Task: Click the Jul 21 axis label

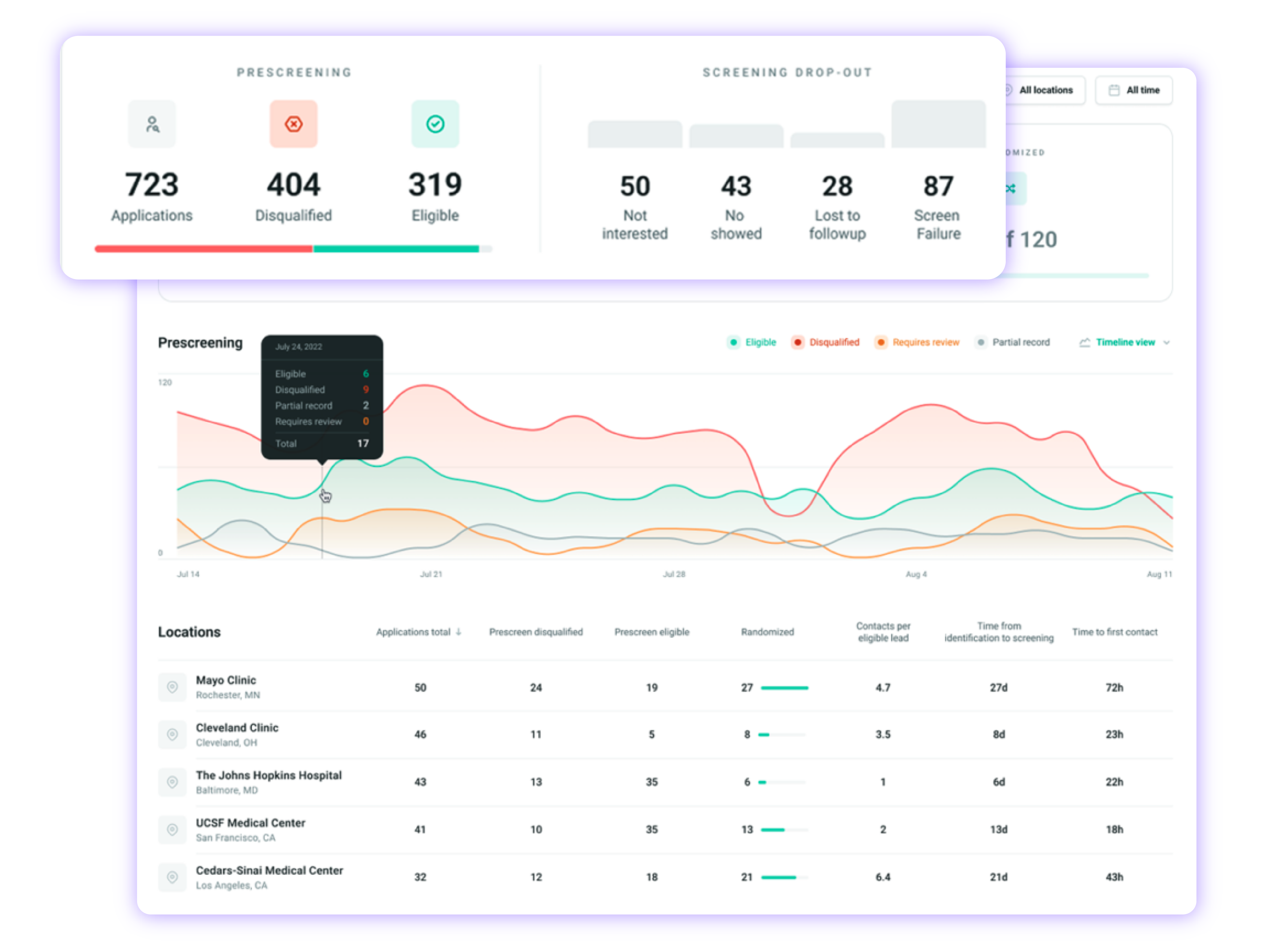Action: tap(431, 575)
